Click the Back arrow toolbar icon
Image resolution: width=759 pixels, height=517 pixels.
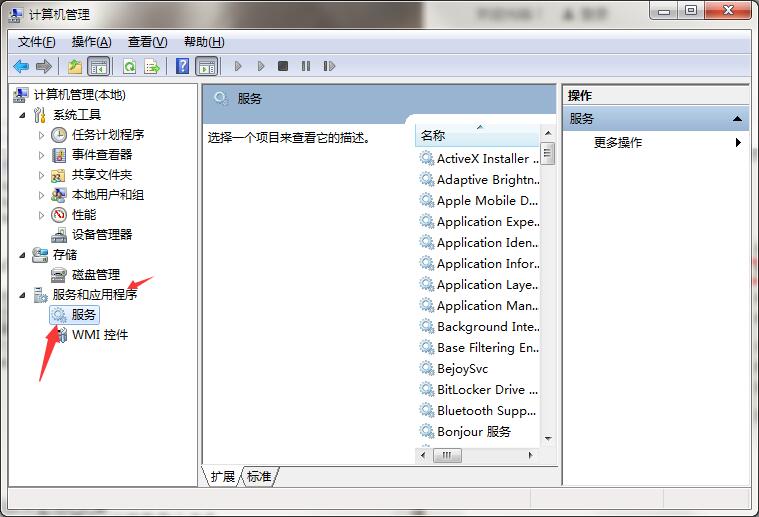point(21,66)
